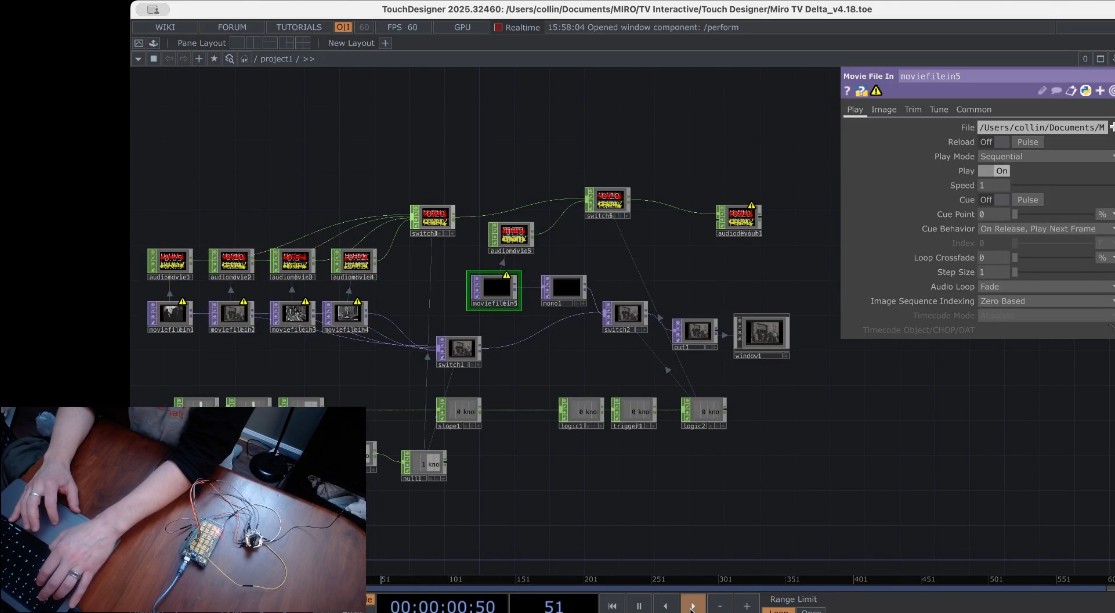Image resolution: width=1115 pixels, height=613 pixels.
Task: Open operator help question mark icon
Action: [847, 91]
